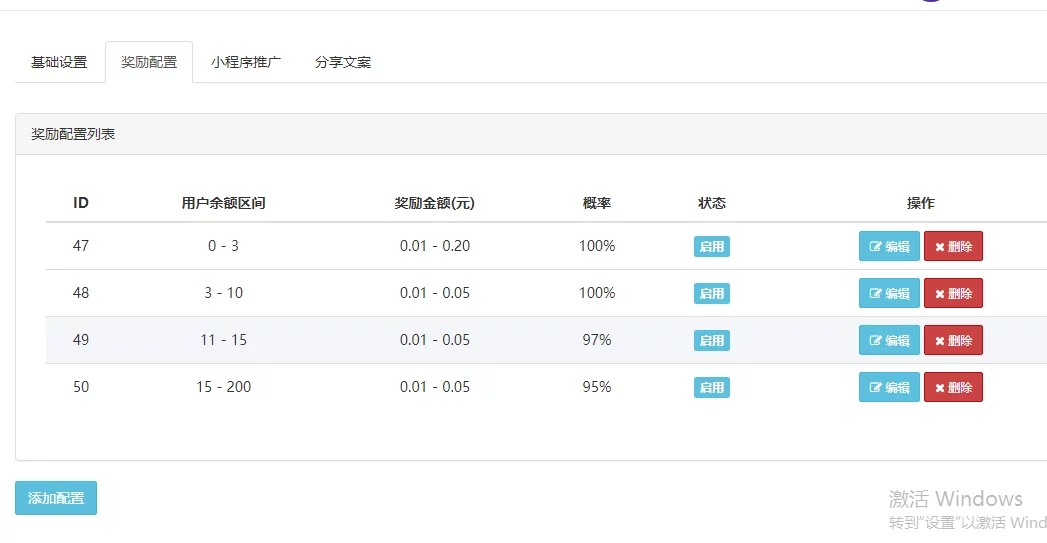The height and width of the screenshot is (543, 1047).
Task: Click edit icon for row ID 48
Action: (875, 293)
